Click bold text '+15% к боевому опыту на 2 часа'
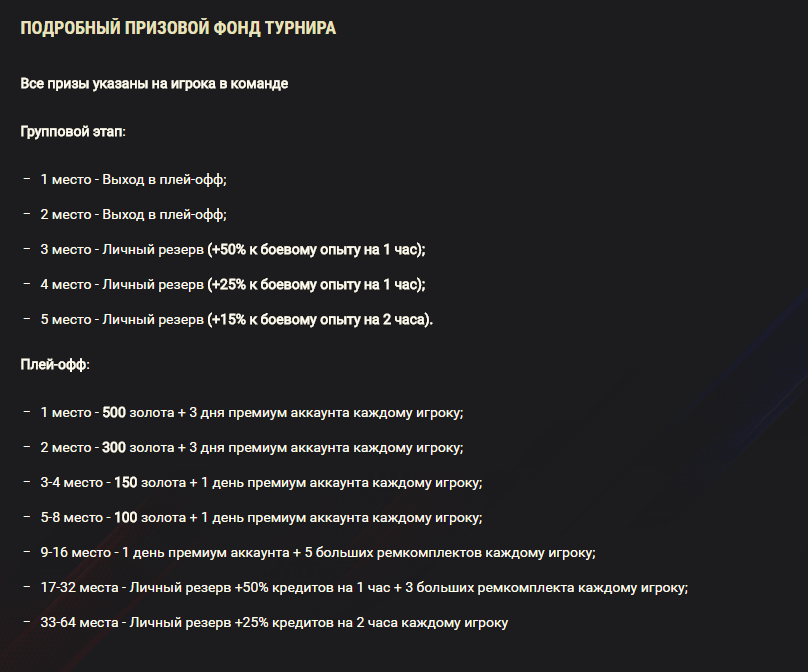Image resolution: width=808 pixels, height=672 pixels. [x=318, y=320]
